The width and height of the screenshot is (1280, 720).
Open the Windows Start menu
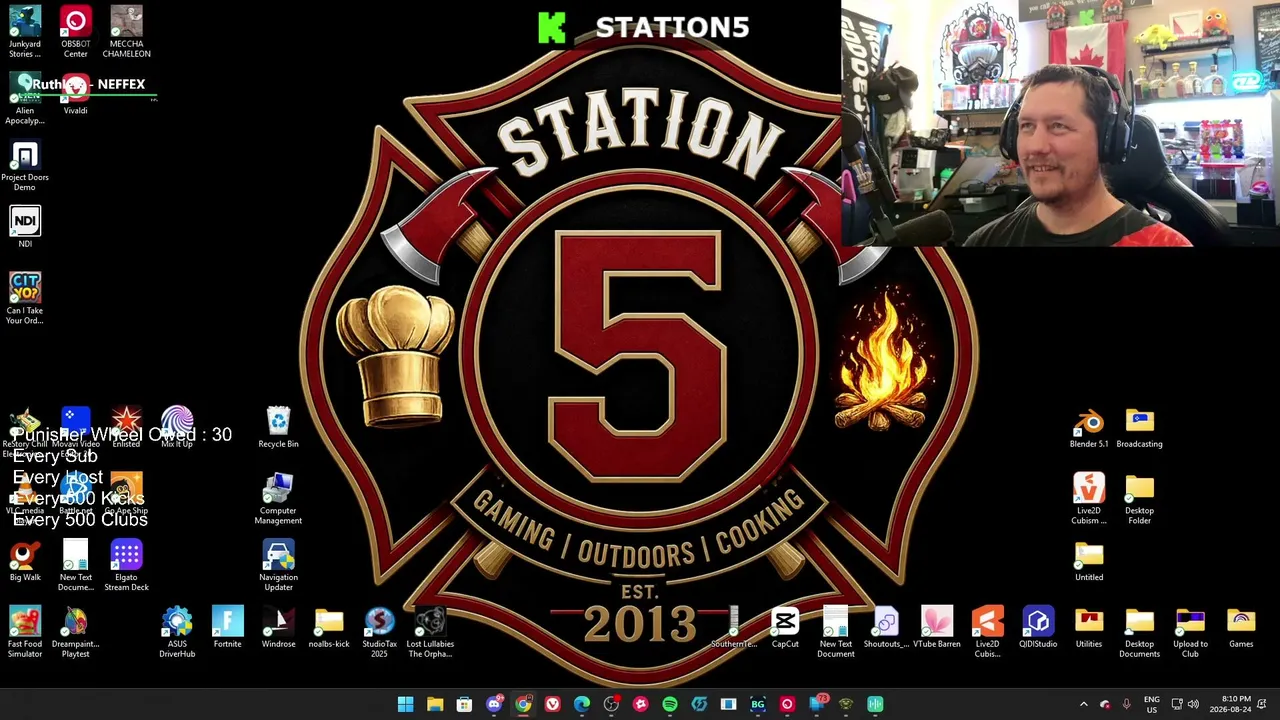click(405, 704)
